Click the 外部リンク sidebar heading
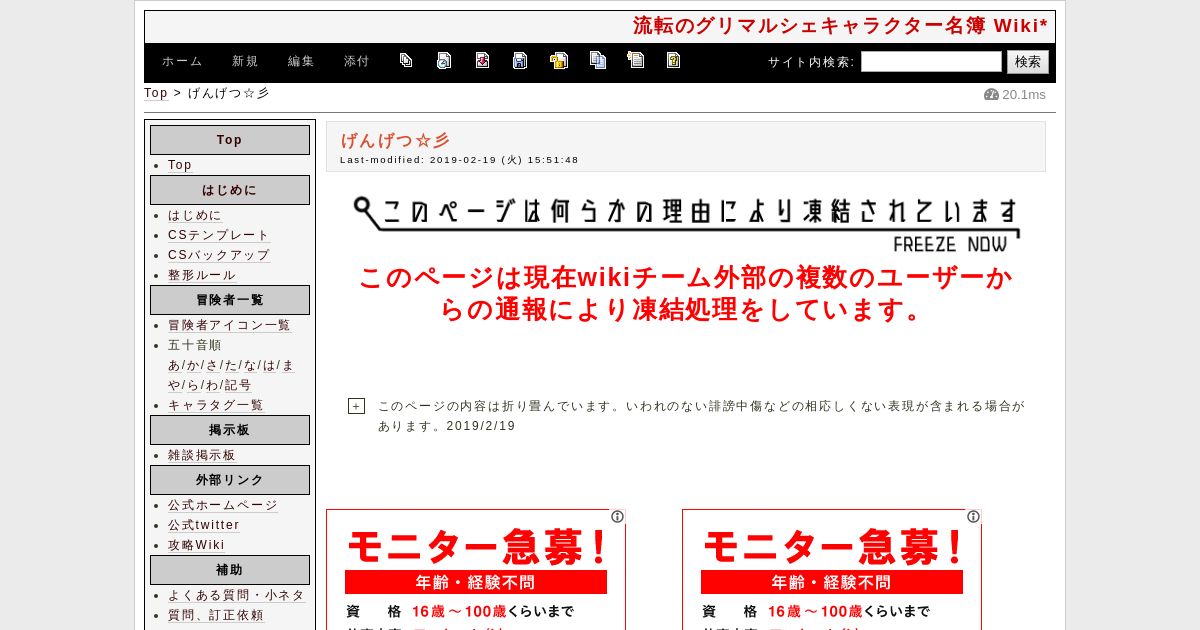Image resolution: width=1200 pixels, height=630 pixels. pos(230,480)
